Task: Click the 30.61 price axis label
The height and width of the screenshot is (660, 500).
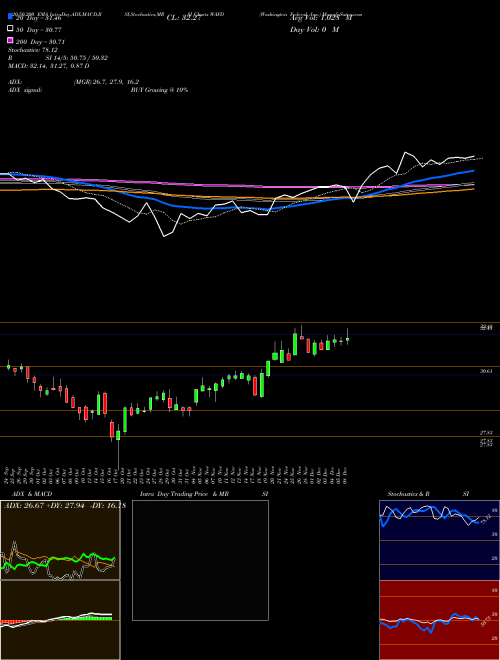Action: [x=487, y=371]
